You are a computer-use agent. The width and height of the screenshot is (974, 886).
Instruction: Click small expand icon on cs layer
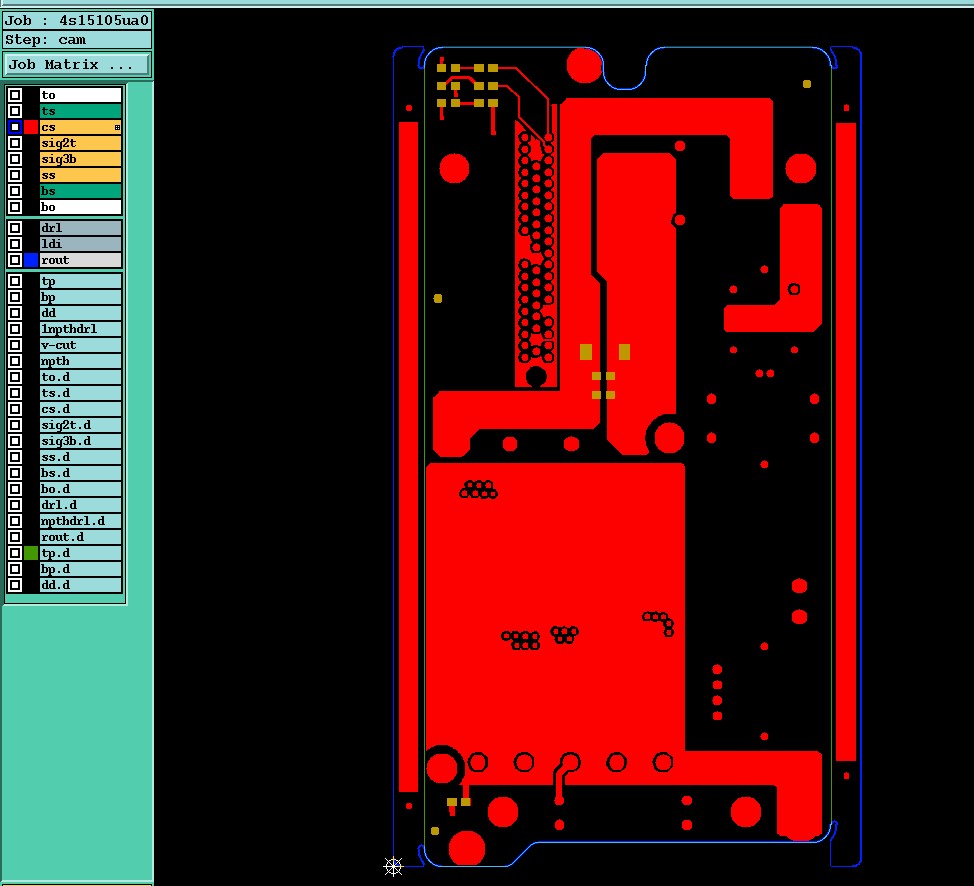(117, 127)
